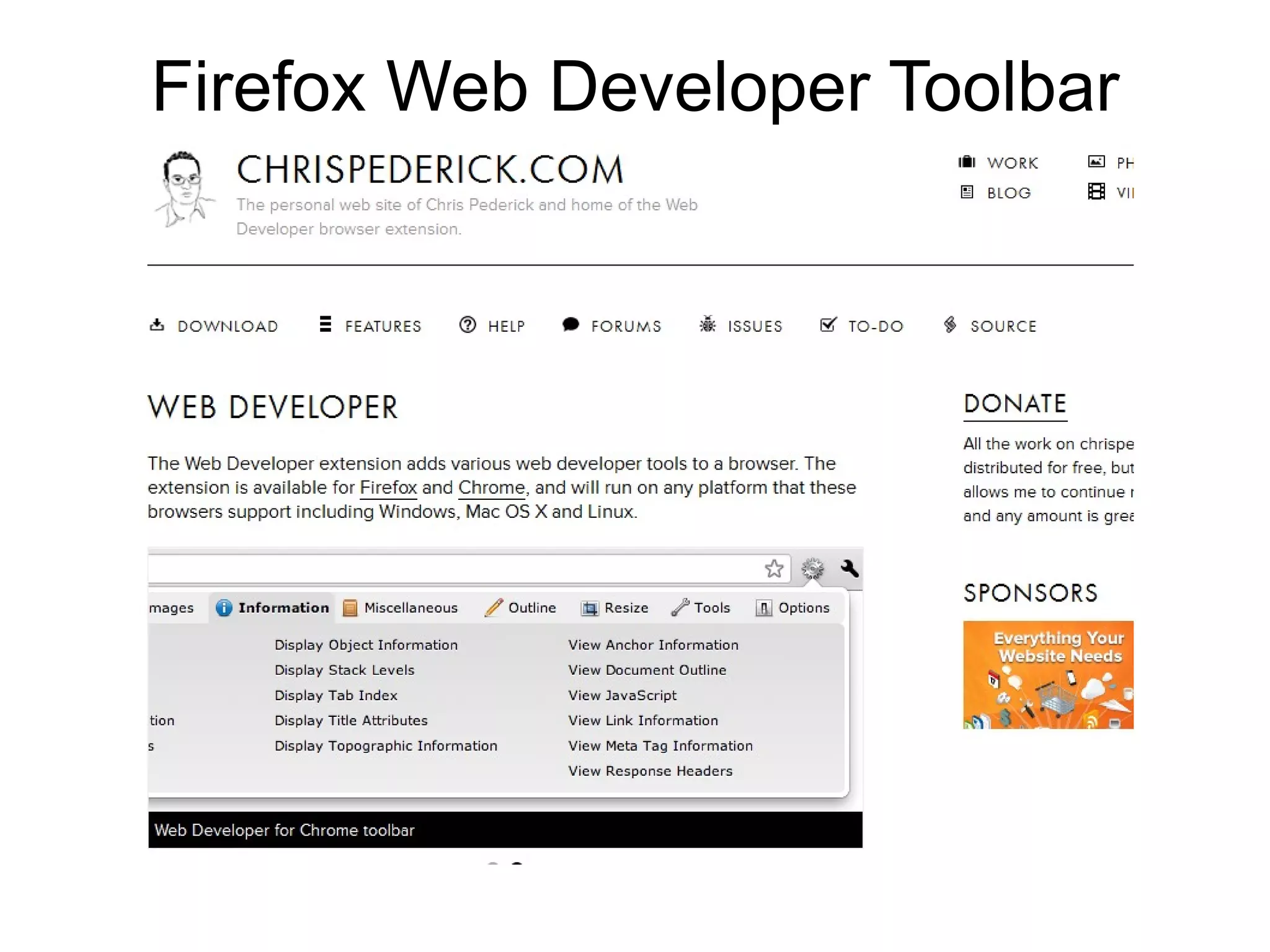Click the Source icon
The image size is (1270, 952).
tap(950, 324)
